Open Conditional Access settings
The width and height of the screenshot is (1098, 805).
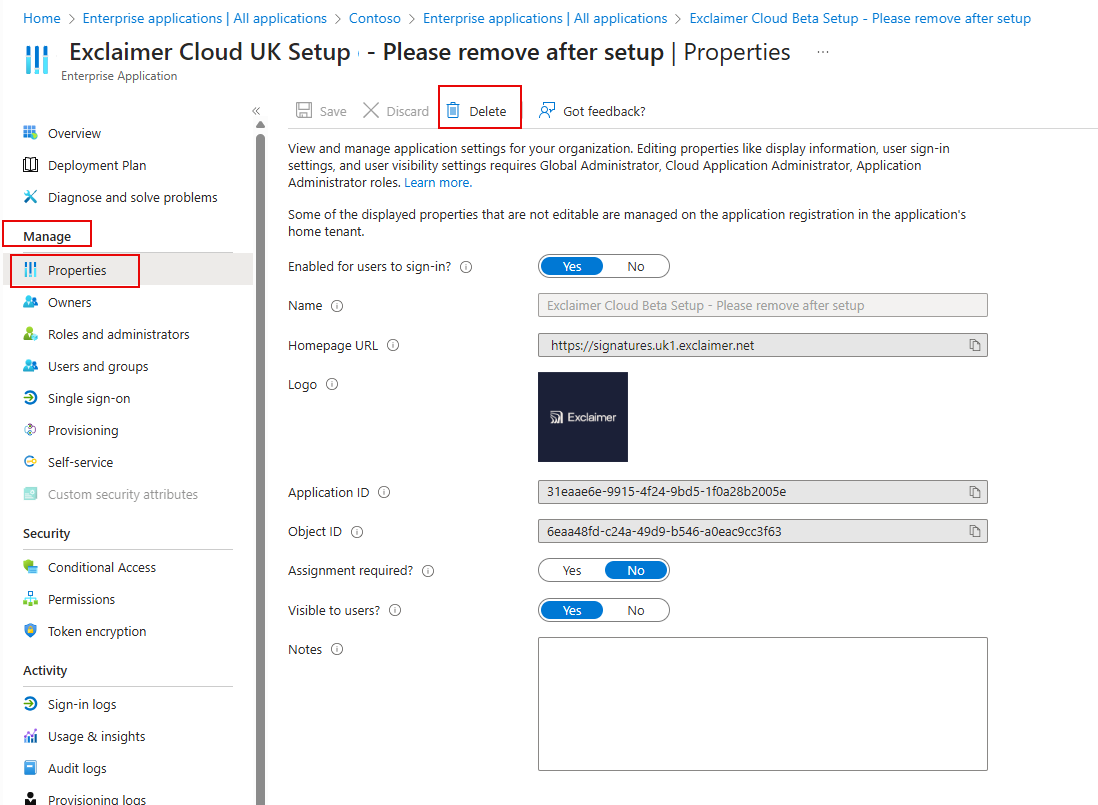102,567
